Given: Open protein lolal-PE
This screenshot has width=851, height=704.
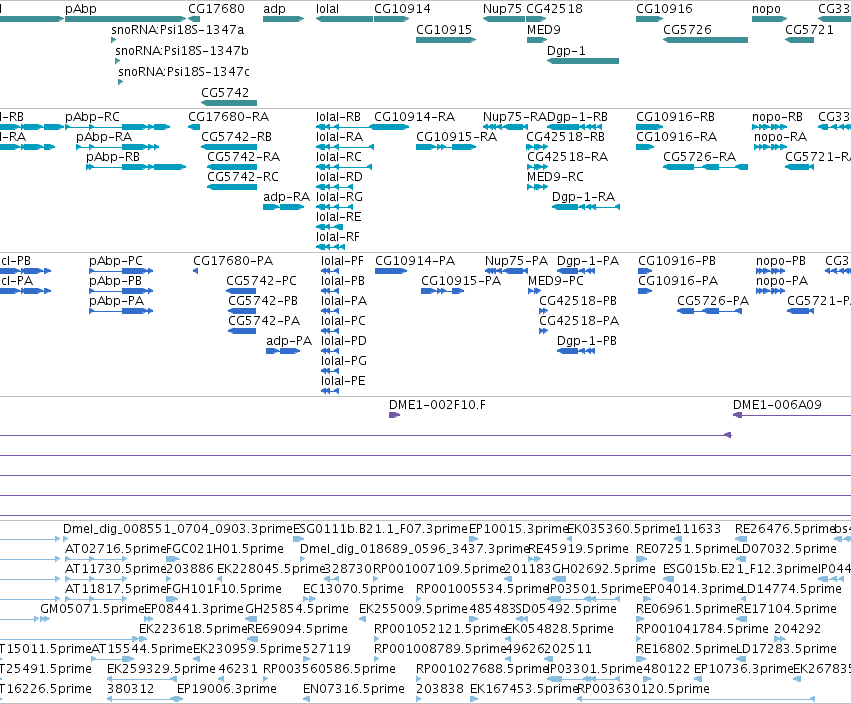Looking at the screenshot, I should [343, 381].
